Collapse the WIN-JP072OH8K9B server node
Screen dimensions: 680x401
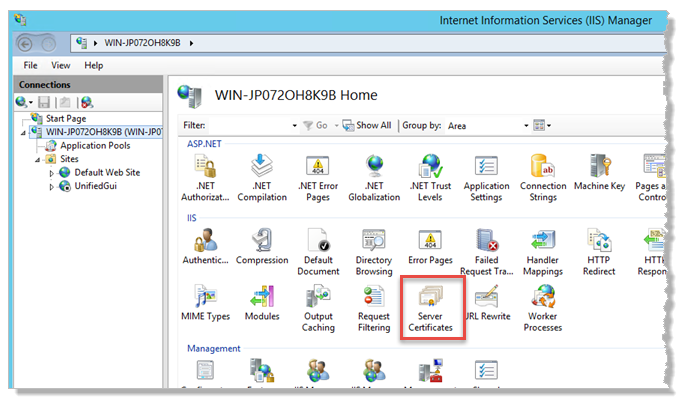23,133
